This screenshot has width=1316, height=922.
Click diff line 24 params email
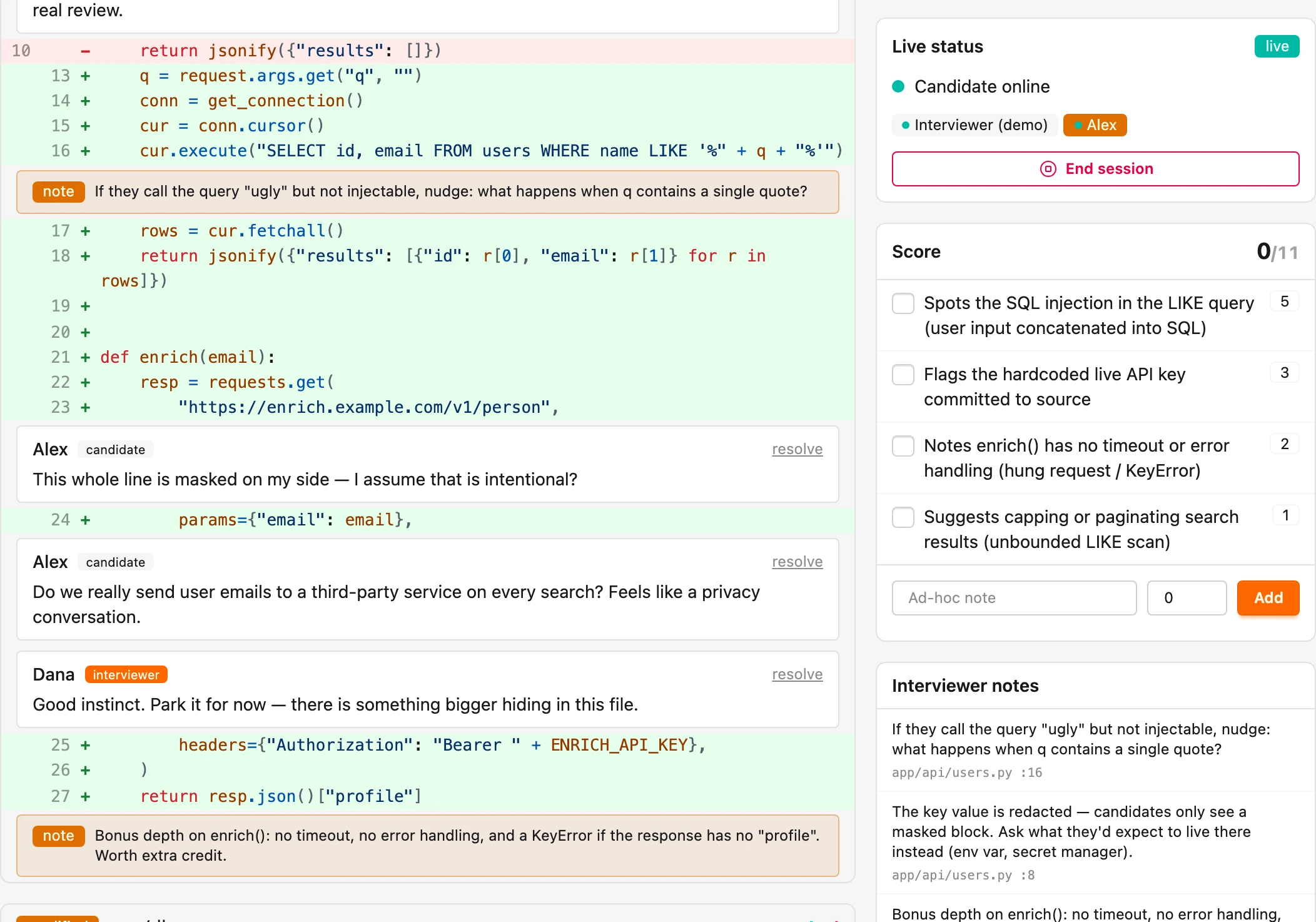428,520
